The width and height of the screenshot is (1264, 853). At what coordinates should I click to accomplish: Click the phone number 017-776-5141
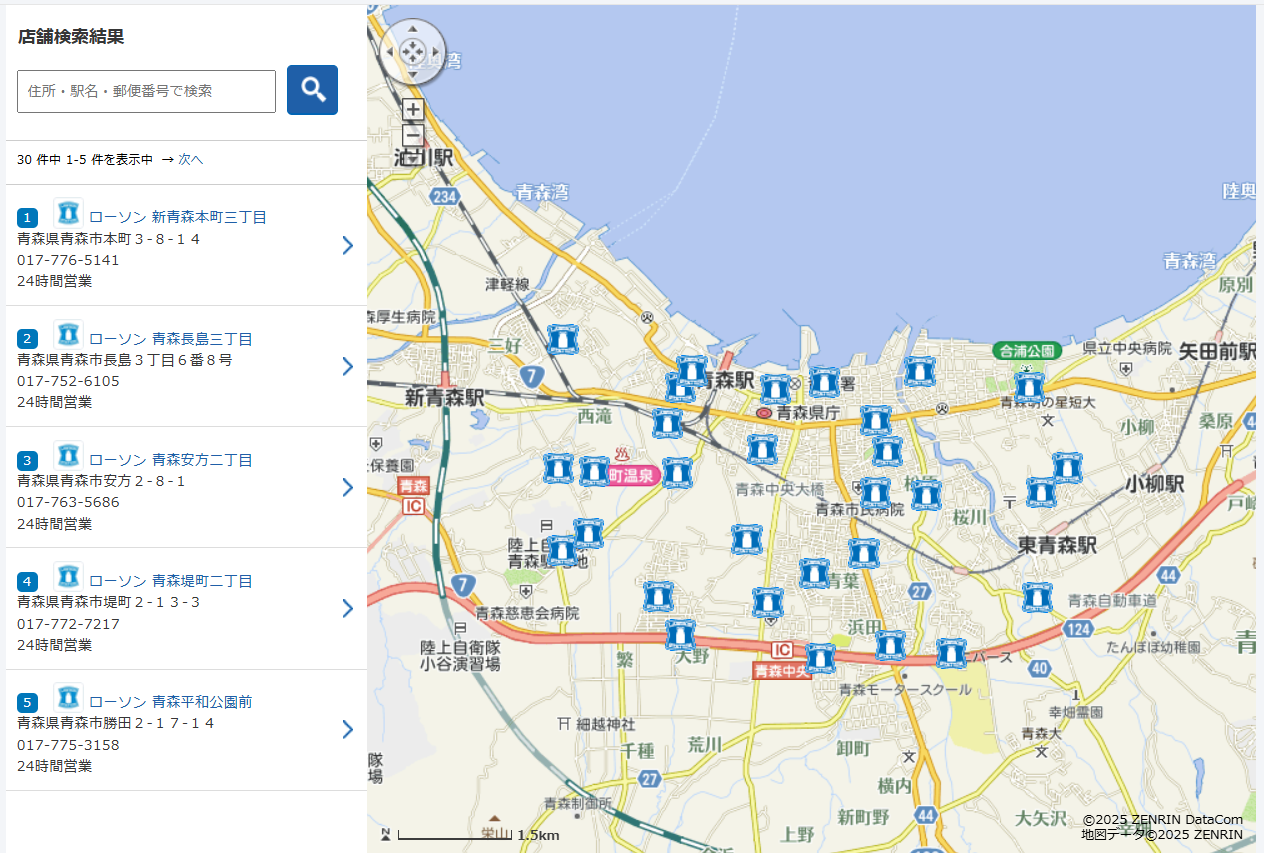[x=68, y=260]
